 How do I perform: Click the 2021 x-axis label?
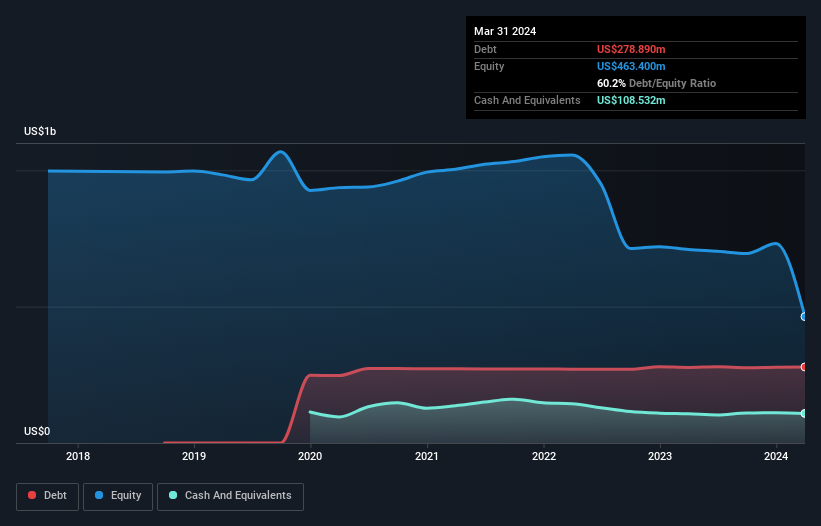tap(427, 456)
